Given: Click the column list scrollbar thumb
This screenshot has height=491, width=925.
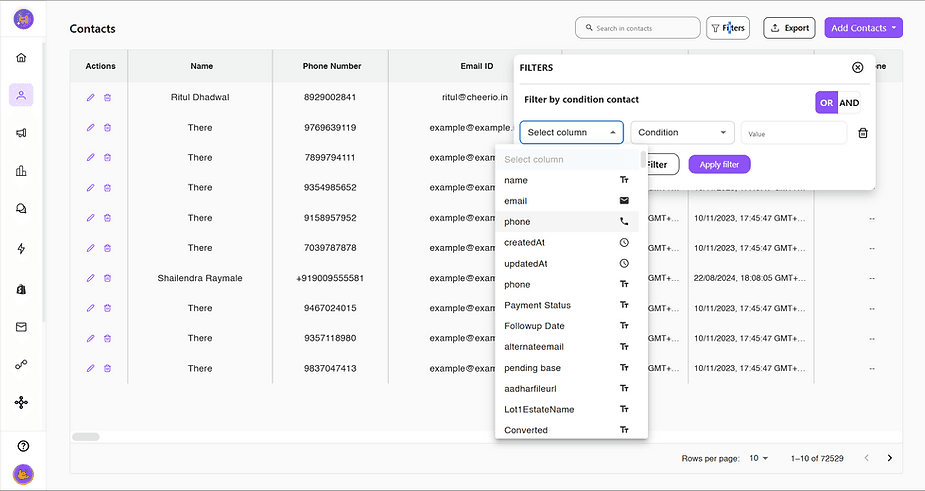Looking at the screenshot, I should [x=643, y=159].
